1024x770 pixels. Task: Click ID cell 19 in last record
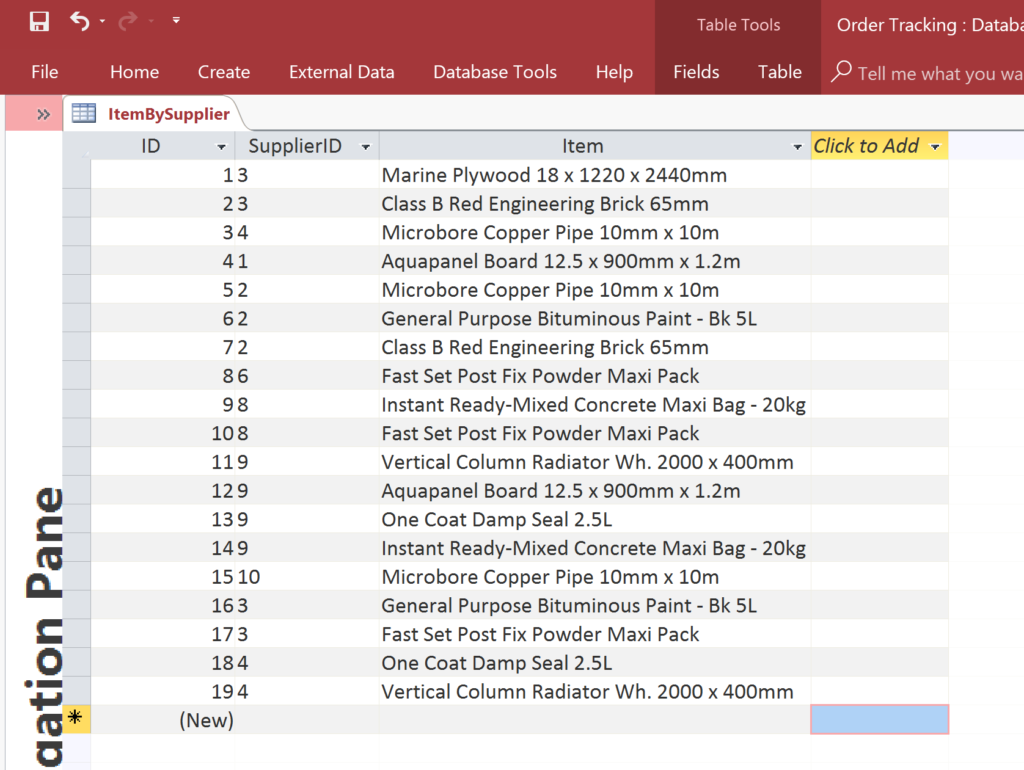[x=163, y=692]
